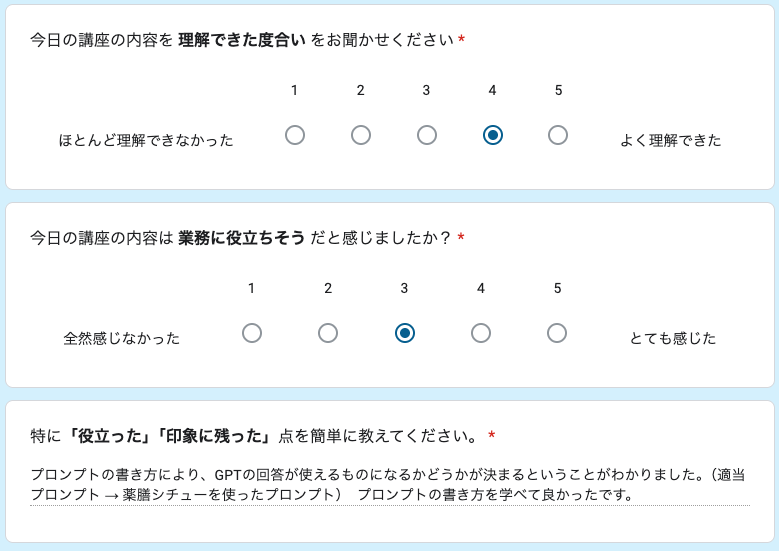Click the 'ほとんど理解できなかった' scale label
779x551 pixels.
pyautogui.click(x=146, y=140)
